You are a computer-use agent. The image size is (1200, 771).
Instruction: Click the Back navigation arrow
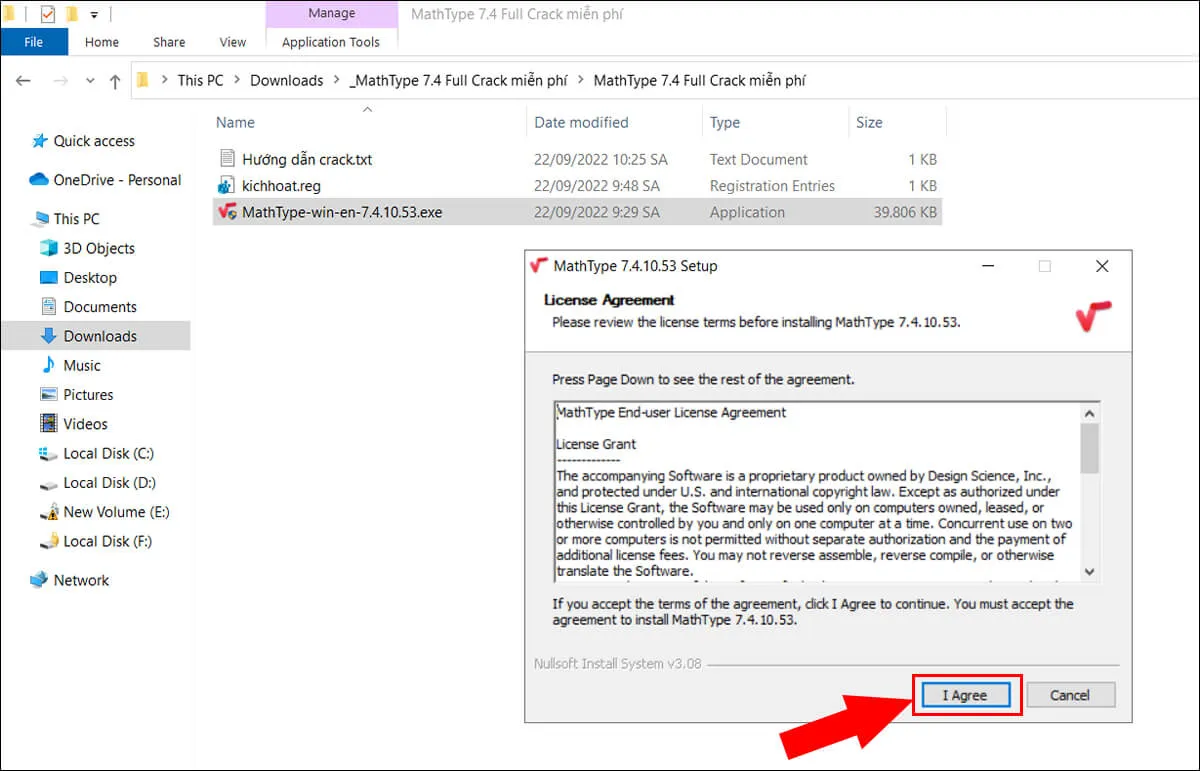point(23,81)
